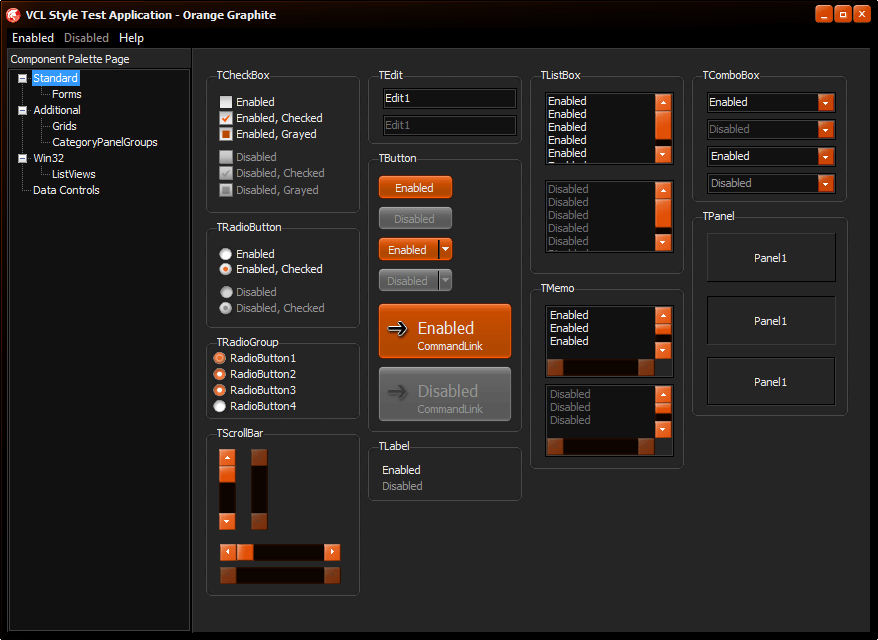Select the RadioButton4 option
This screenshot has height=640, width=878.
pyautogui.click(x=219, y=406)
